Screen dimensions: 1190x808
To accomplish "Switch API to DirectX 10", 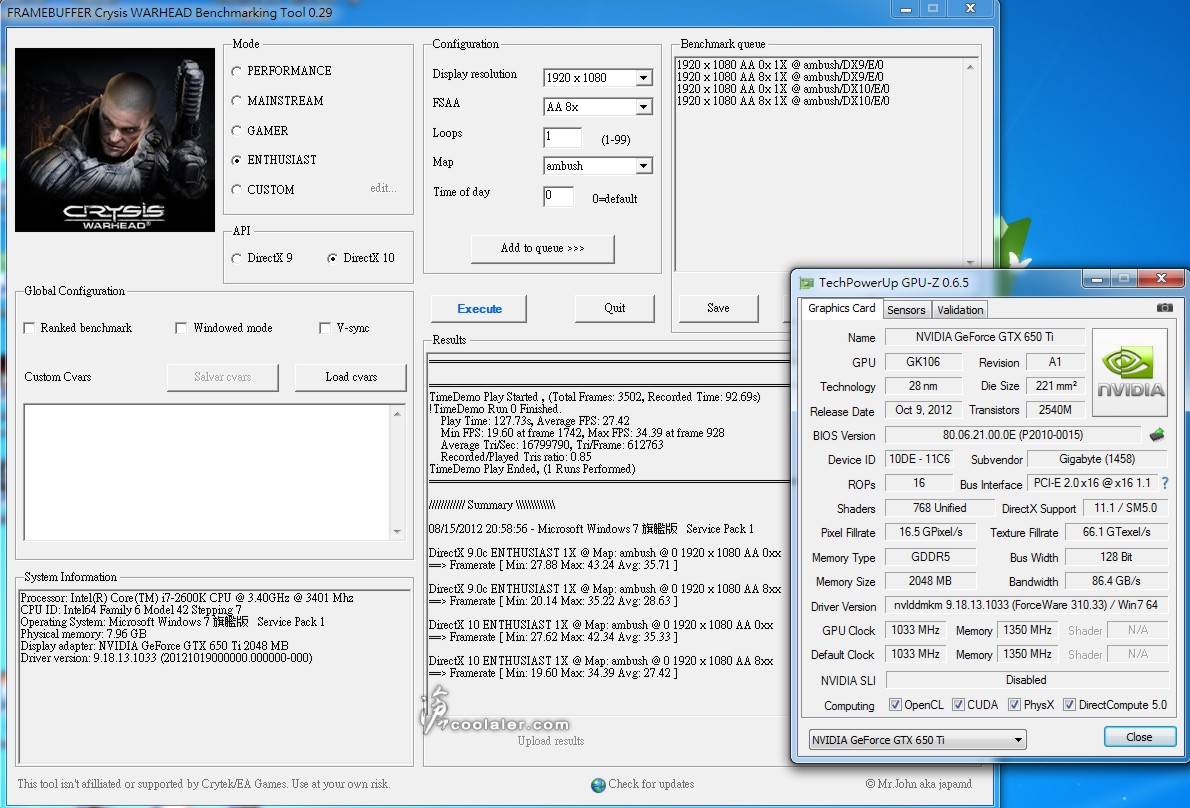I will pyautogui.click(x=332, y=259).
